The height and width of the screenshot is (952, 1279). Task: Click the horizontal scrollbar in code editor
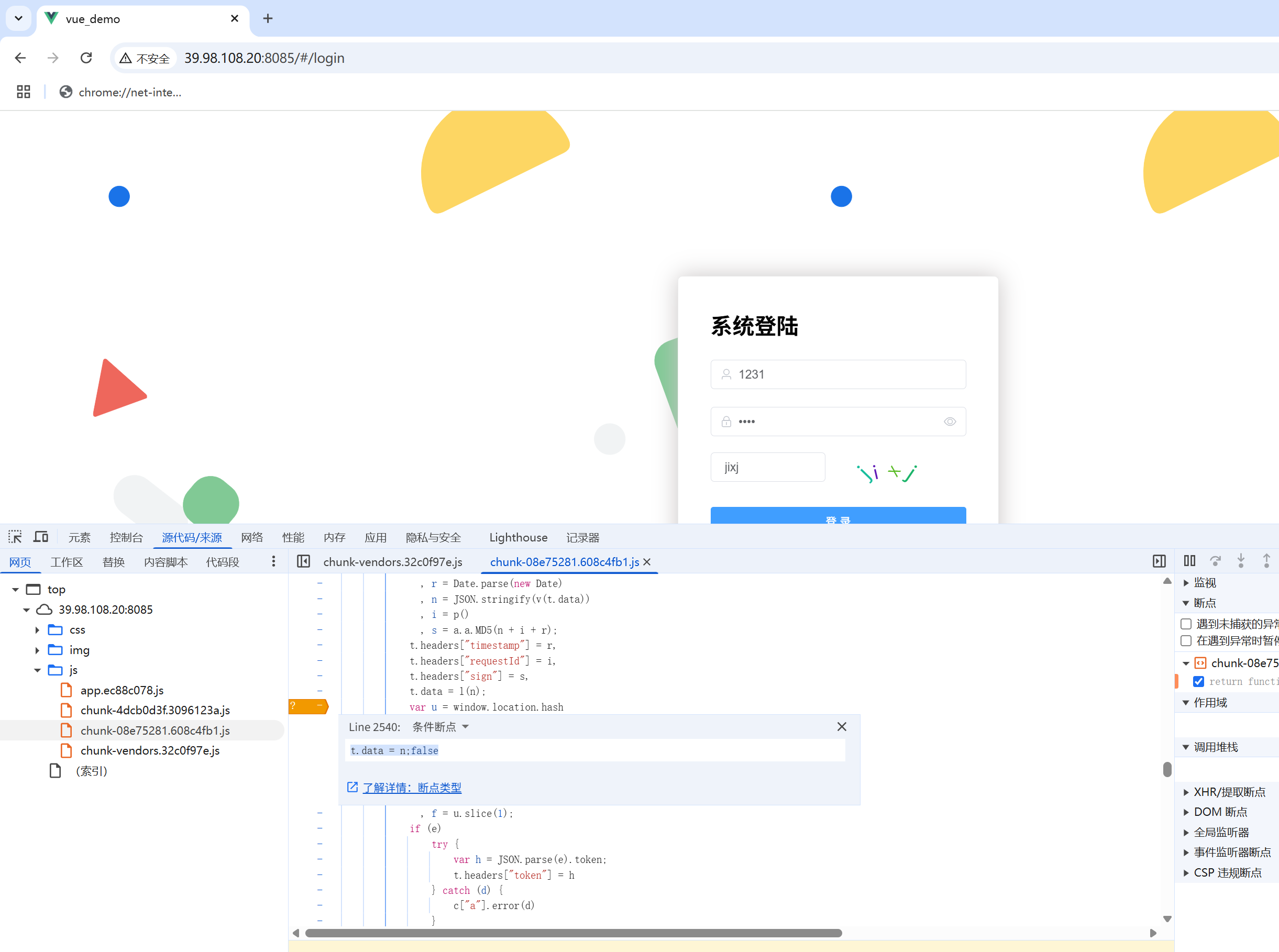coord(573,933)
